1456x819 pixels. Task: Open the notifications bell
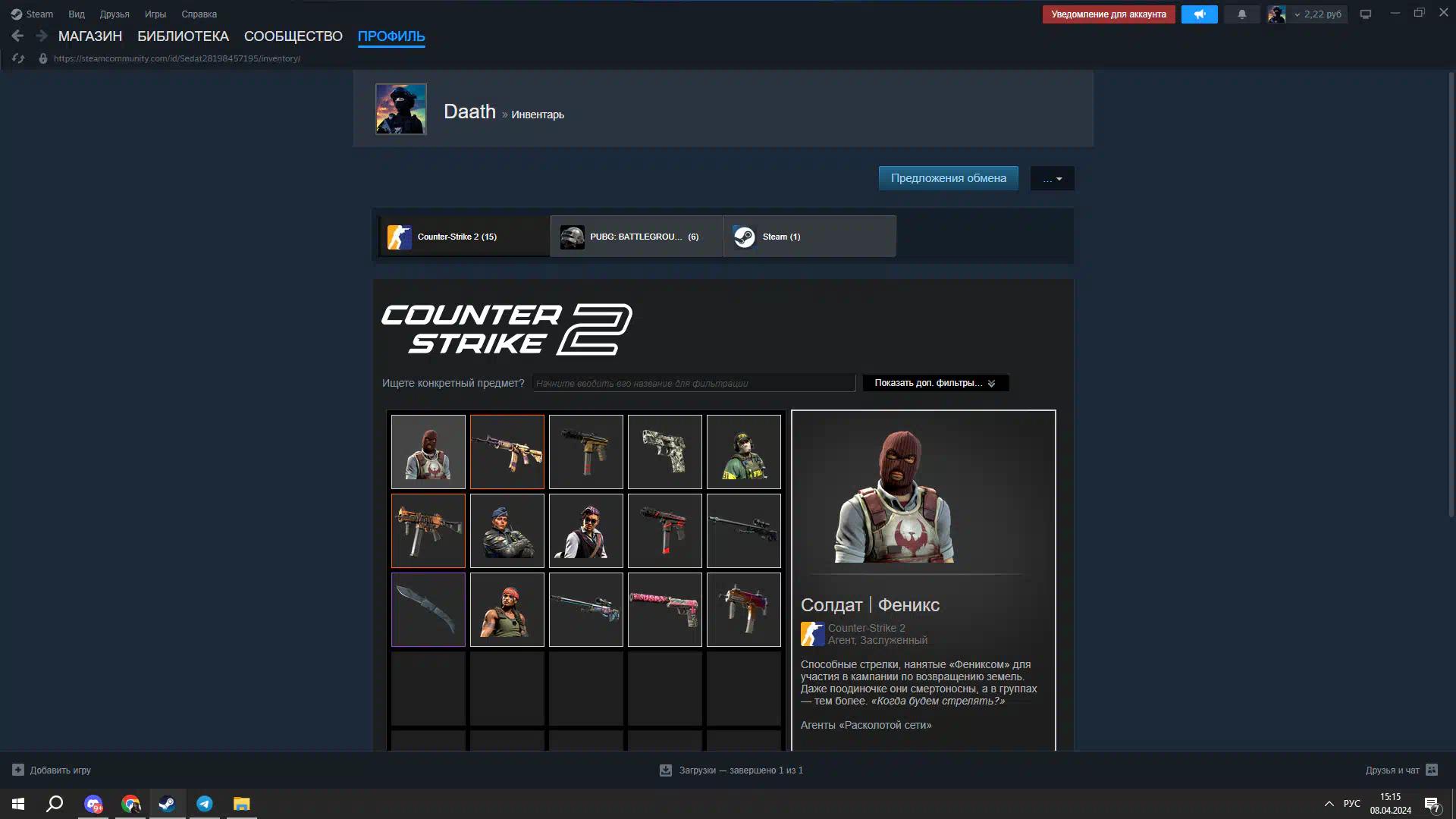[1241, 14]
